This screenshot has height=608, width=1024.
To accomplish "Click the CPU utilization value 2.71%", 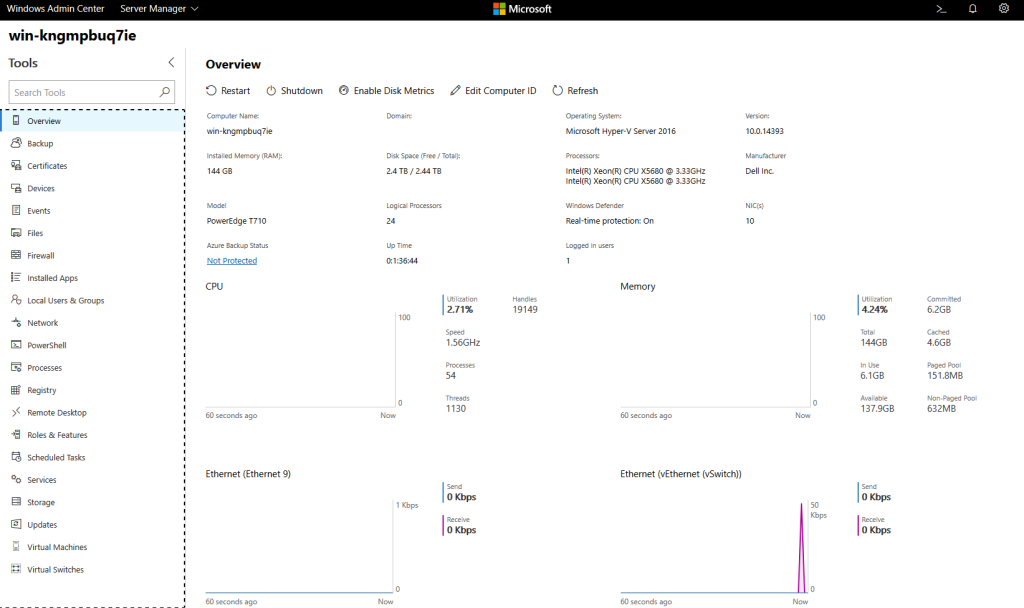I will point(460,310).
